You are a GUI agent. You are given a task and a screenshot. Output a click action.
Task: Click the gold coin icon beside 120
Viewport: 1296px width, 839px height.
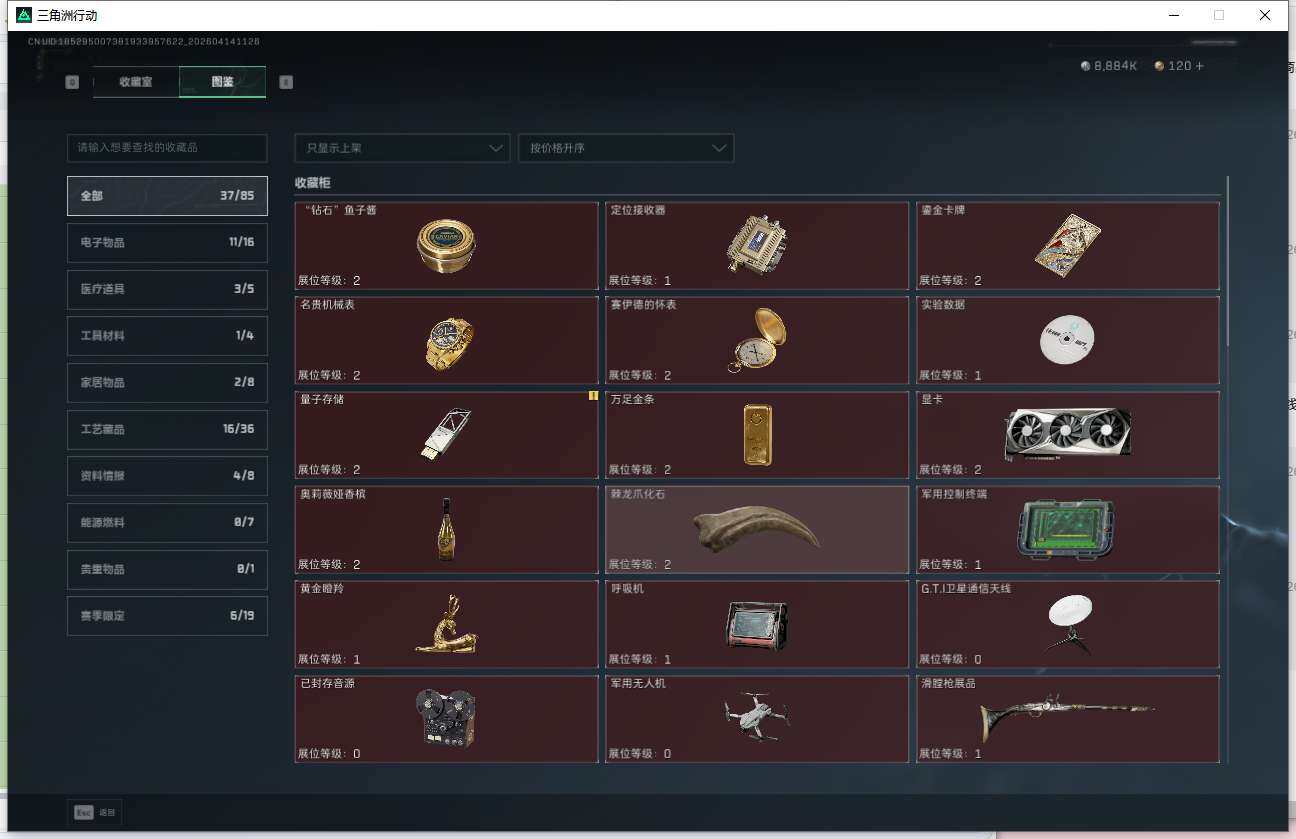(1159, 66)
